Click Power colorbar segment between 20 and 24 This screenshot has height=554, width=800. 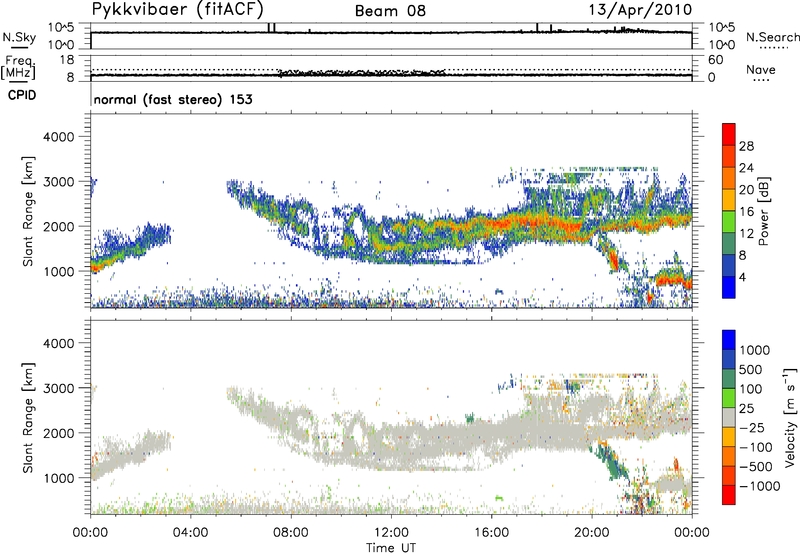click(729, 179)
